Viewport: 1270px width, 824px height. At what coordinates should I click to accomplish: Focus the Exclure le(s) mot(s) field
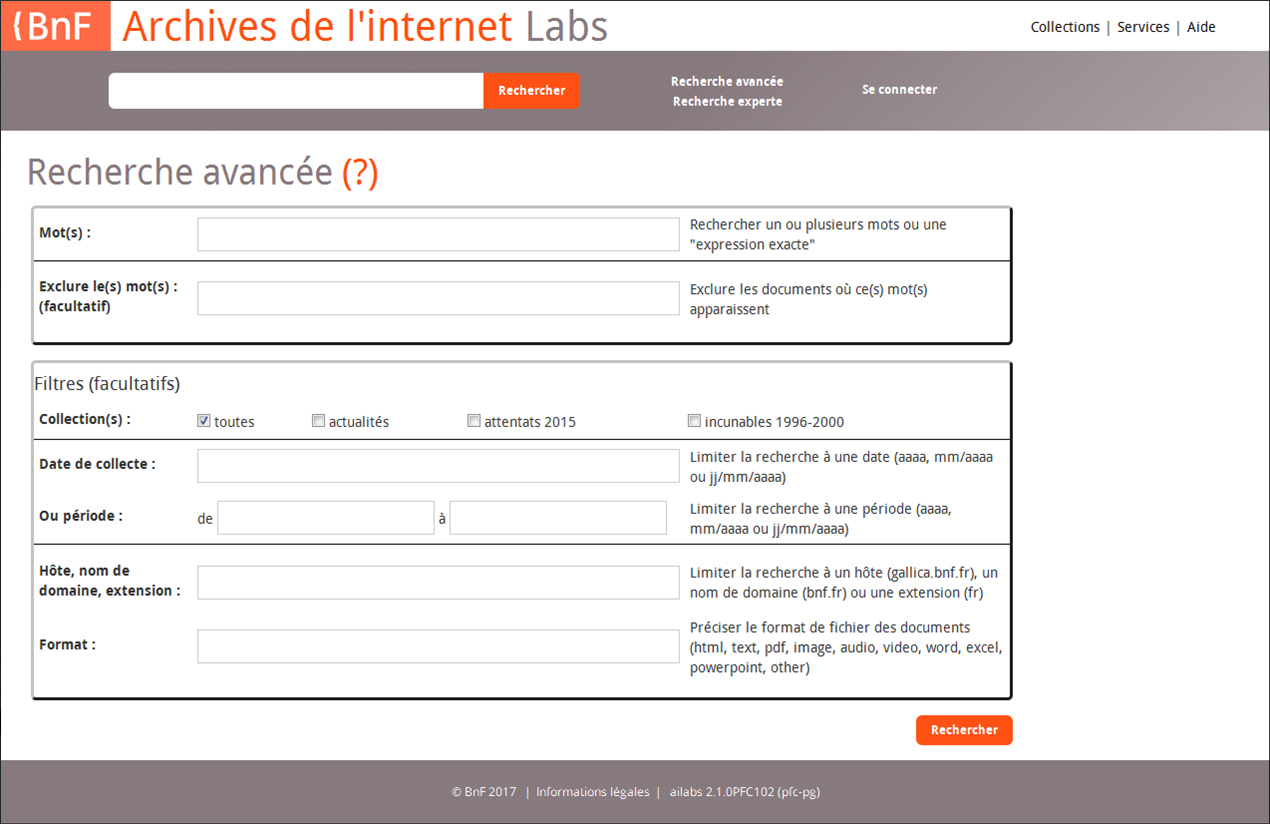tap(438, 298)
